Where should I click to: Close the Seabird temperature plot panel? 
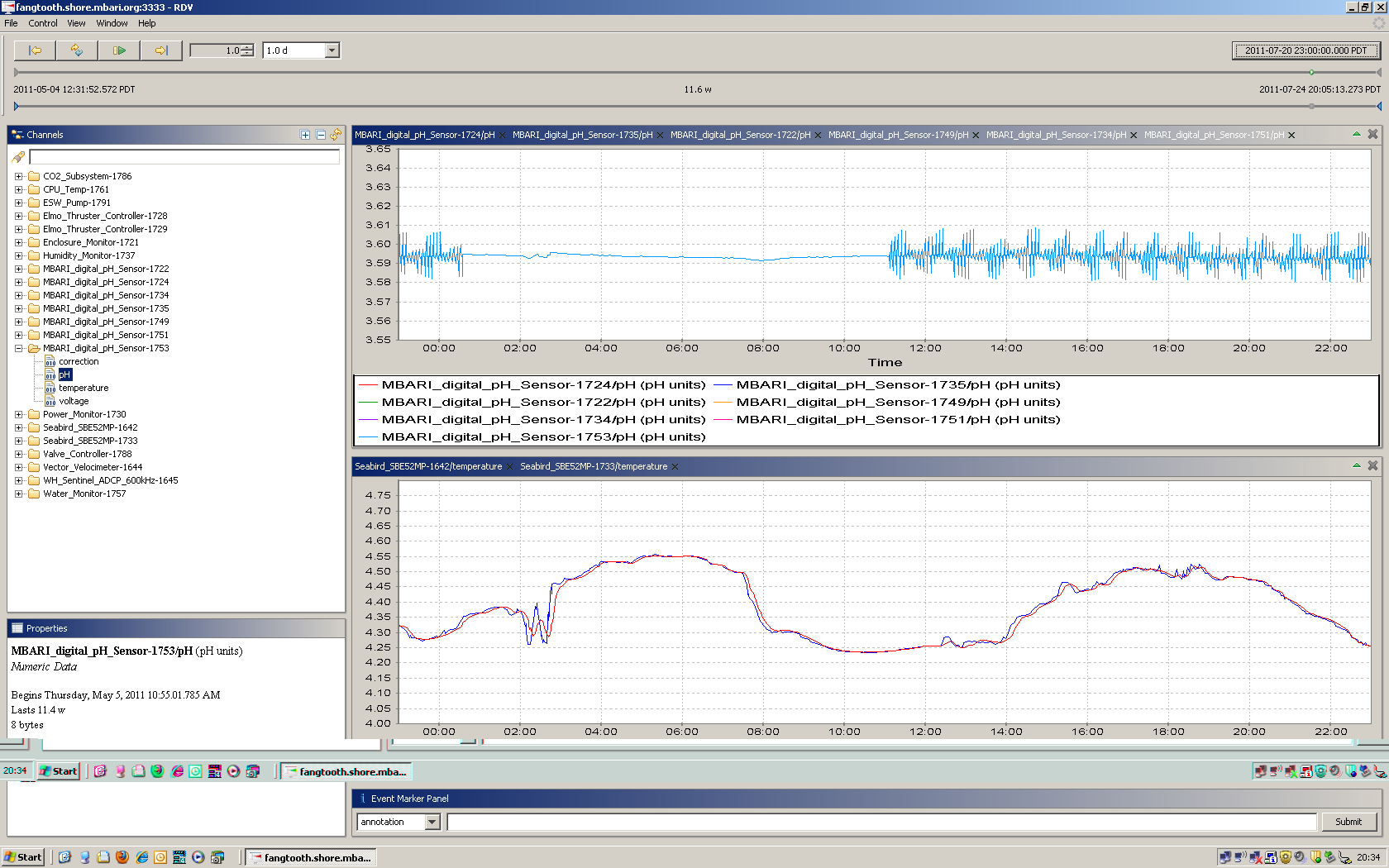tap(1372, 465)
